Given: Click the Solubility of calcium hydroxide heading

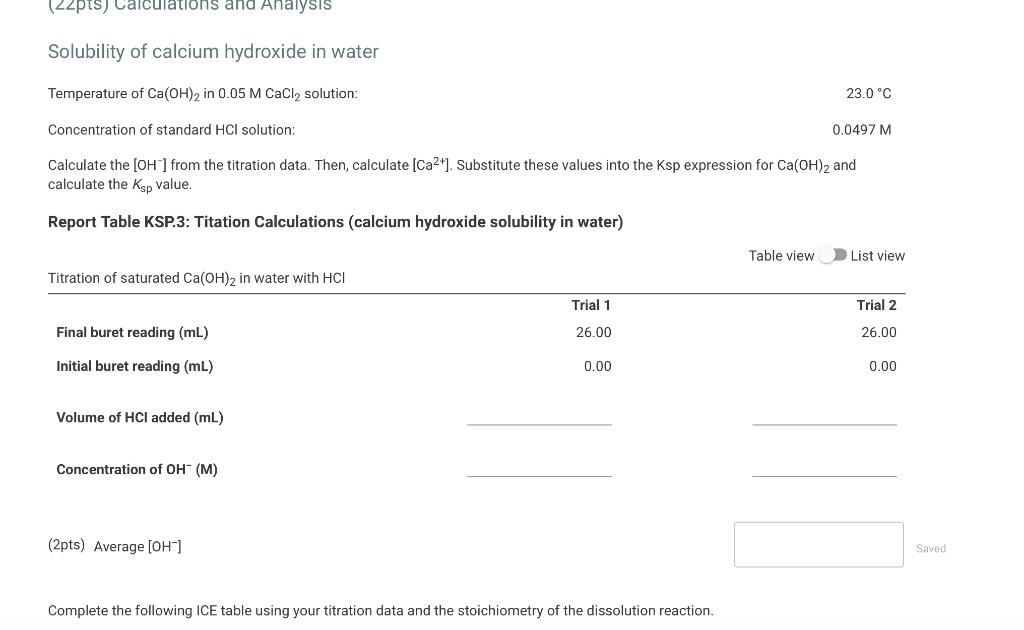Looking at the screenshot, I should (x=213, y=51).
